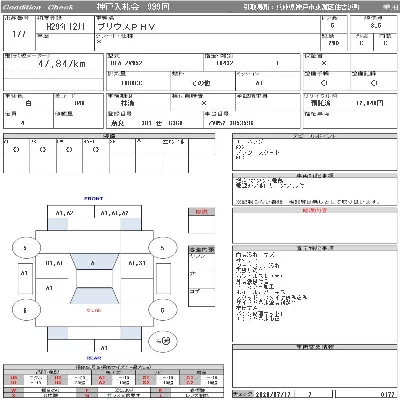The image size is (400, 400).
Task: Click the fourth equipment circle mark
Action: (x=96, y=150)
